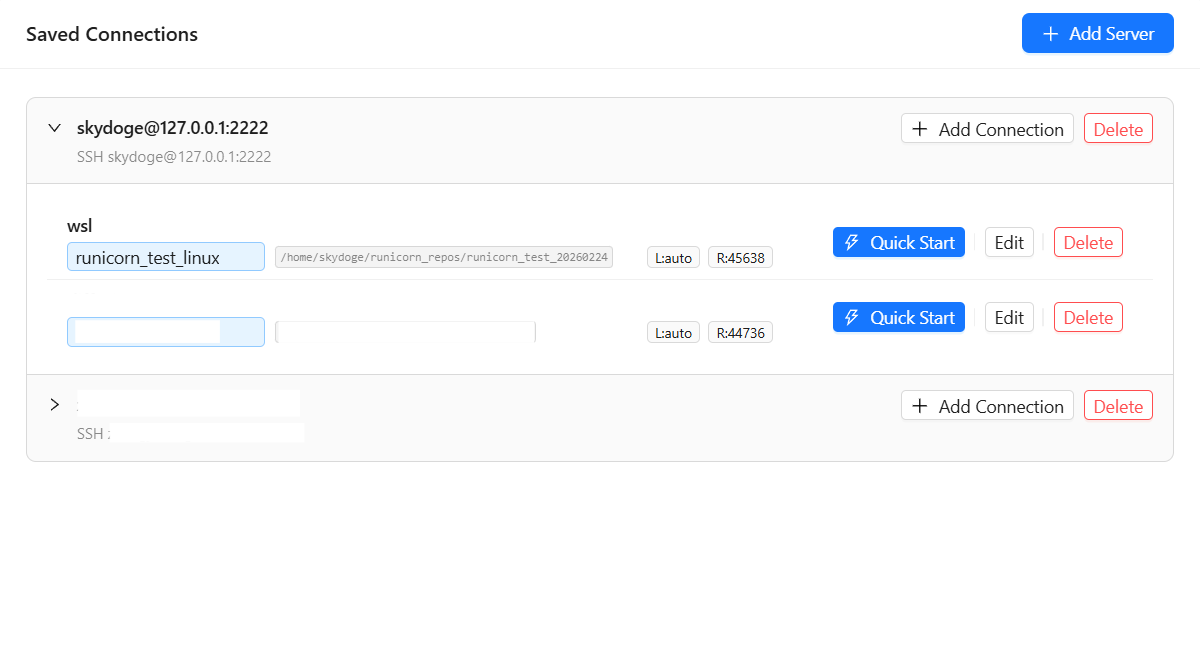Expand the second collapsed server panel
This screenshot has height=645, width=1200.
click(x=55, y=405)
